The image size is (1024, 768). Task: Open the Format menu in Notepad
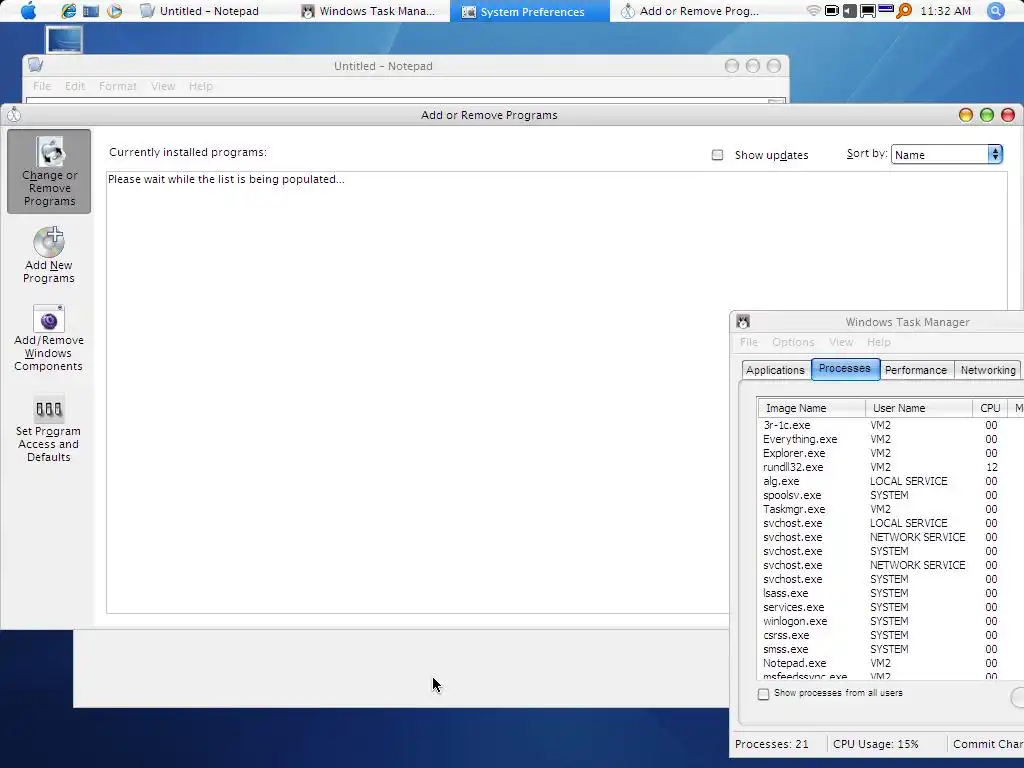coord(118,86)
